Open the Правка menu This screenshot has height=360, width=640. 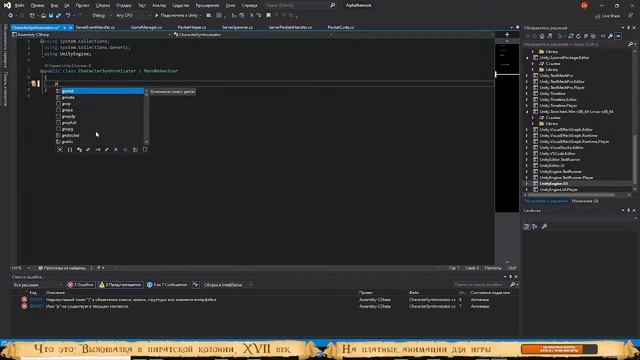coord(37,5)
